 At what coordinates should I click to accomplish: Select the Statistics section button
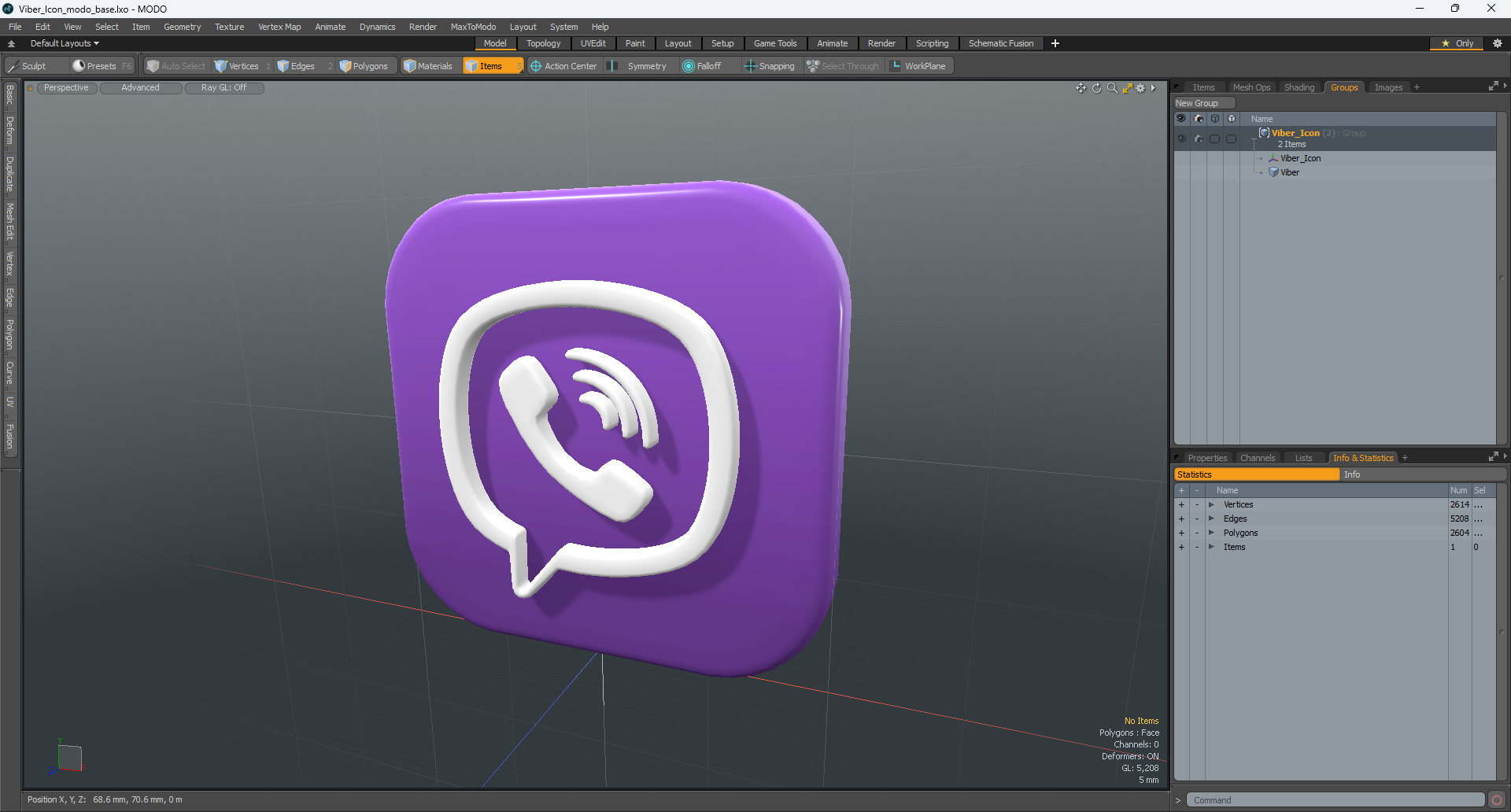pos(1256,474)
